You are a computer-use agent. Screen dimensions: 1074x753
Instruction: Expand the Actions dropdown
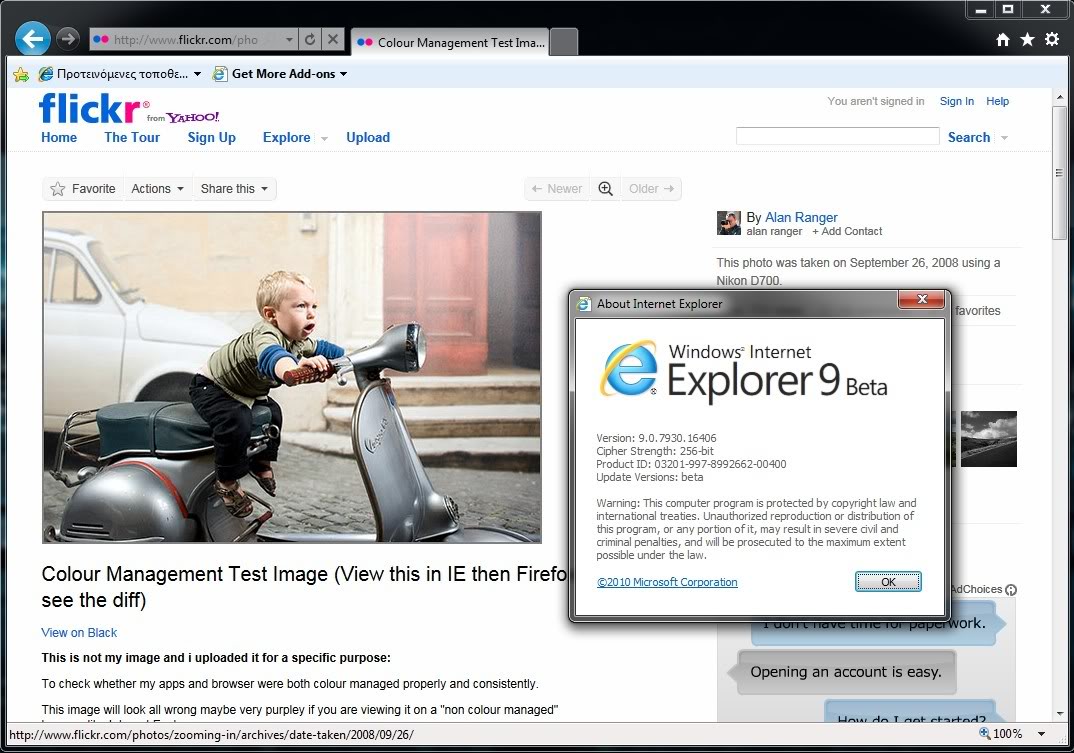[x=157, y=189]
